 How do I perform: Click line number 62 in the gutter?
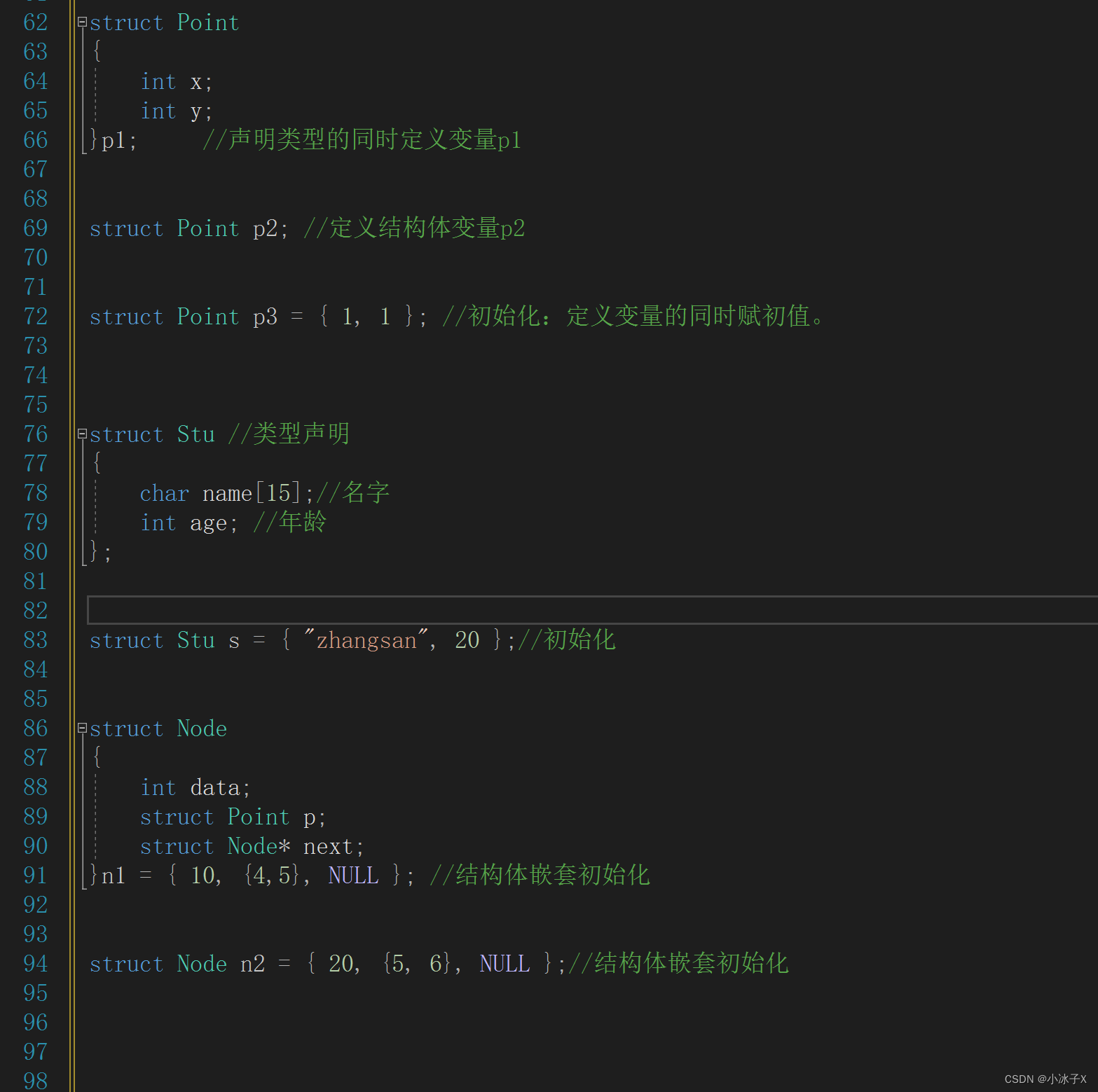[x=35, y=22]
